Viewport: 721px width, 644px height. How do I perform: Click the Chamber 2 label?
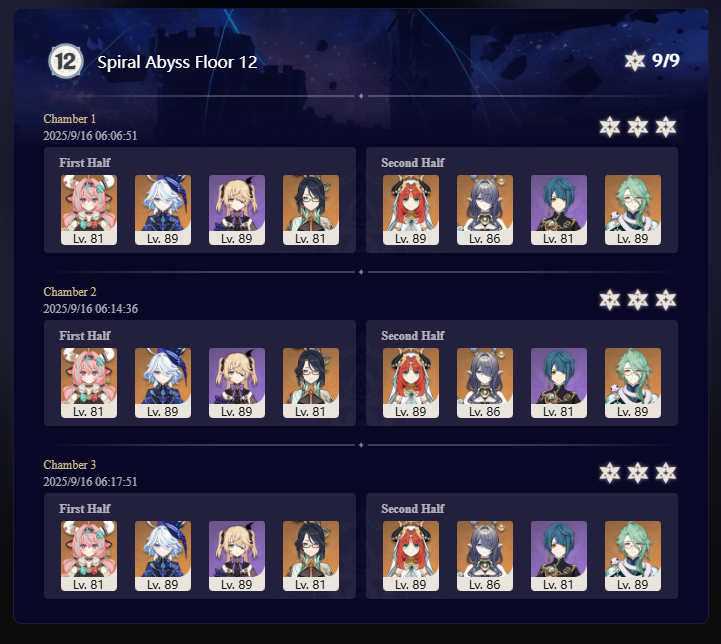[70, 292]
